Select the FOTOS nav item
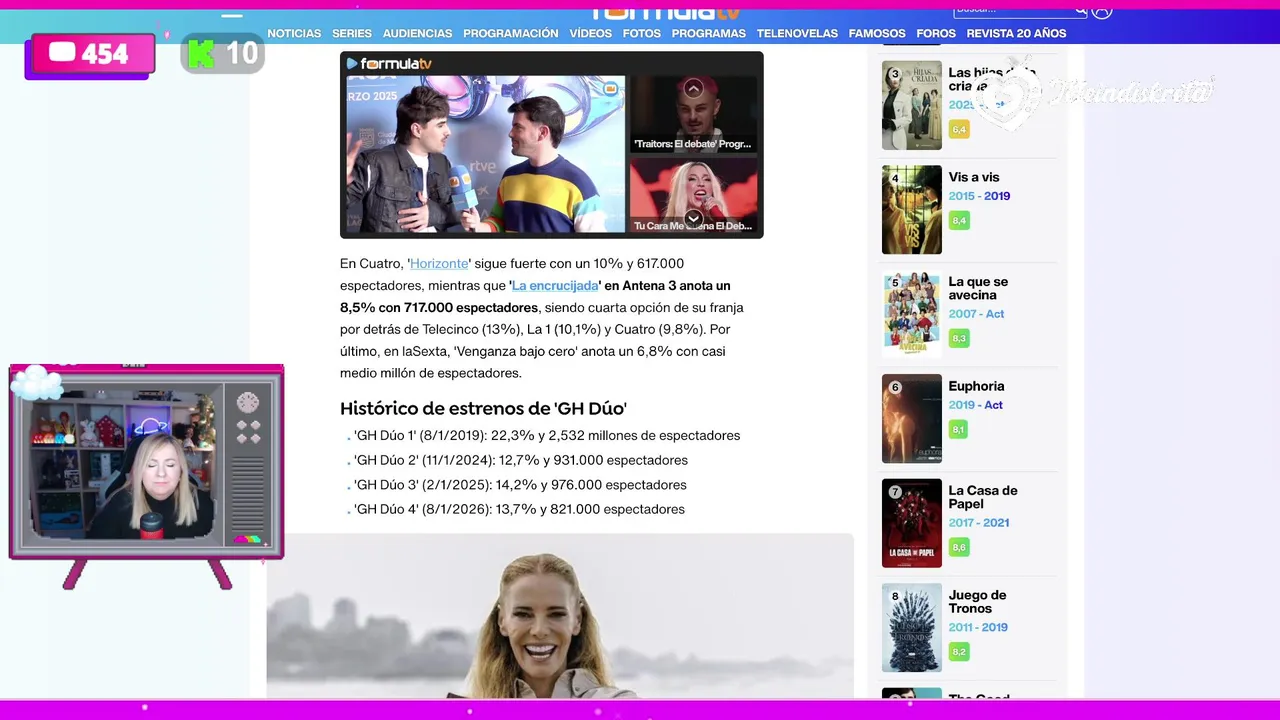This screenshot has width=1280, height=720. [641, 33]
